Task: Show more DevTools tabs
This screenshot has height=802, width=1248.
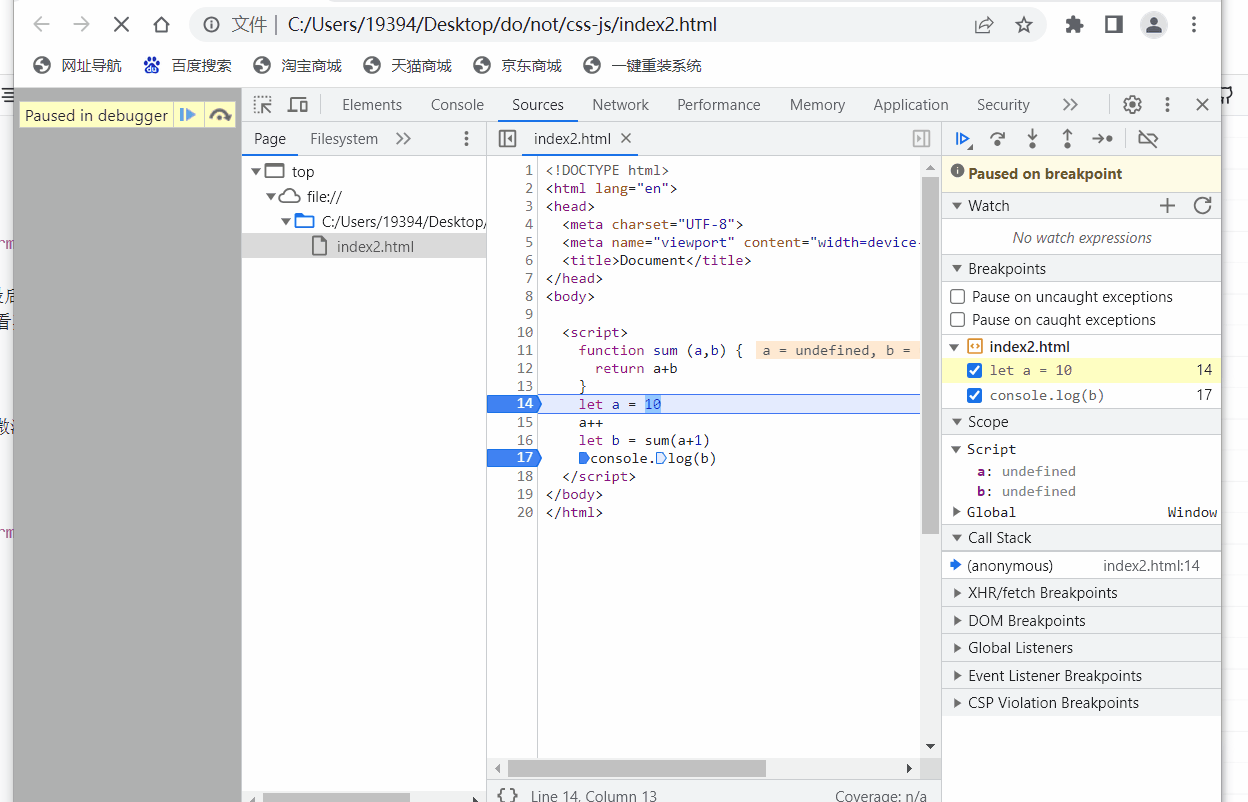Action: pyautogui.click(x=1070, y=105)
